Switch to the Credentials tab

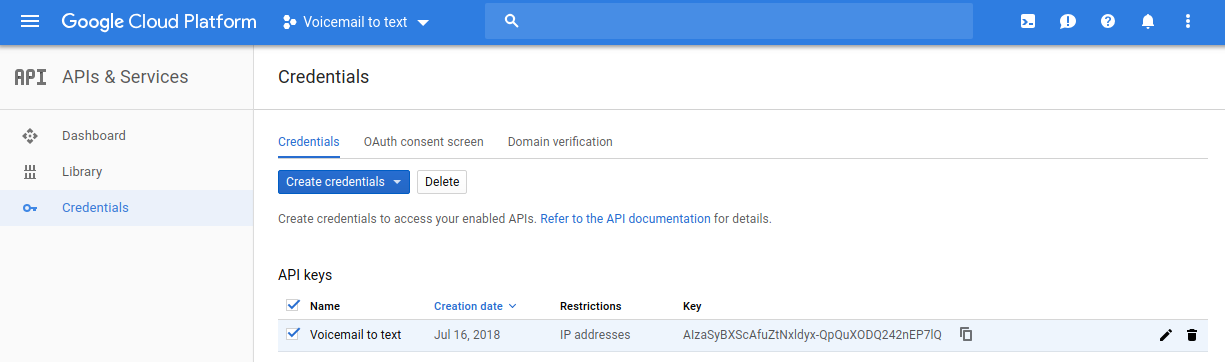(309, 142)
